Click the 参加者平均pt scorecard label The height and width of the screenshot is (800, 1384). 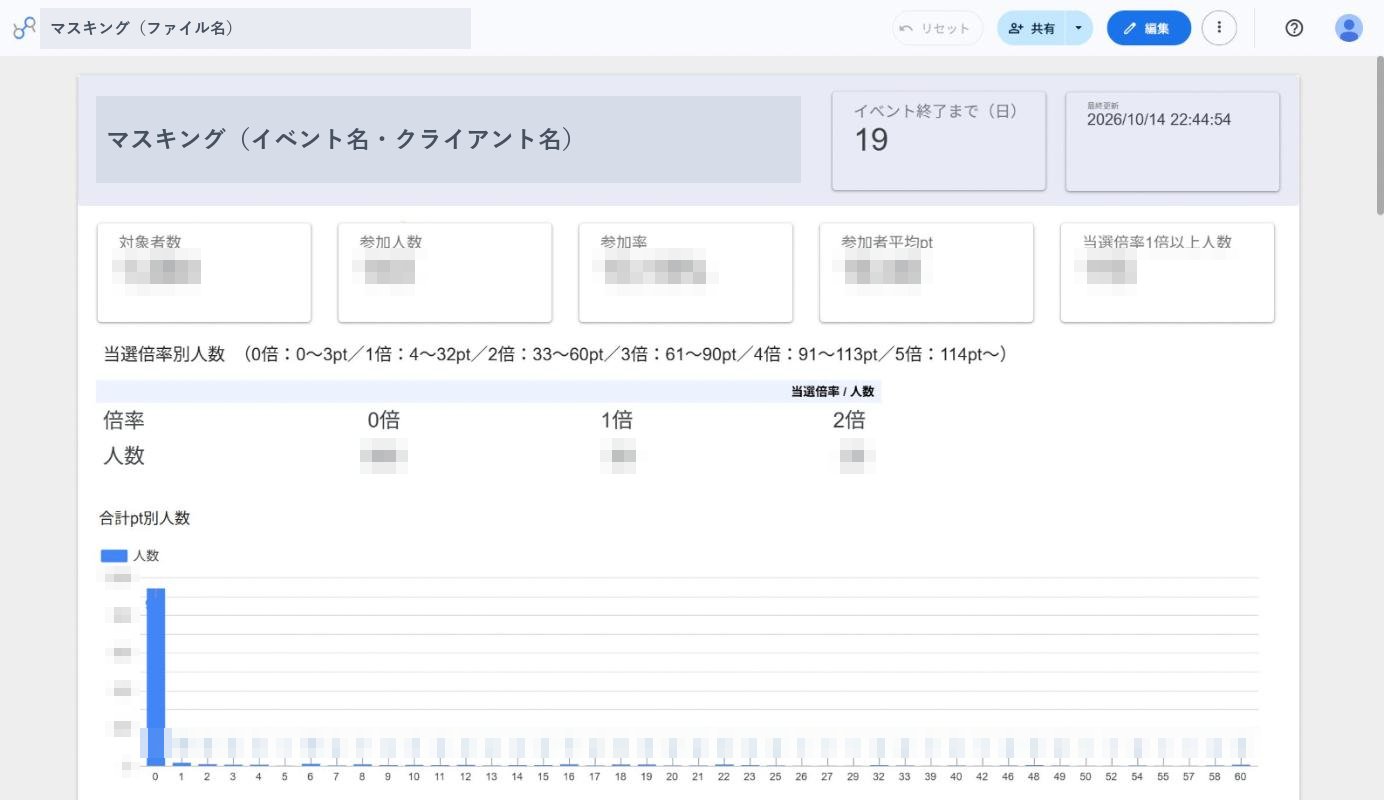(888, 242)
